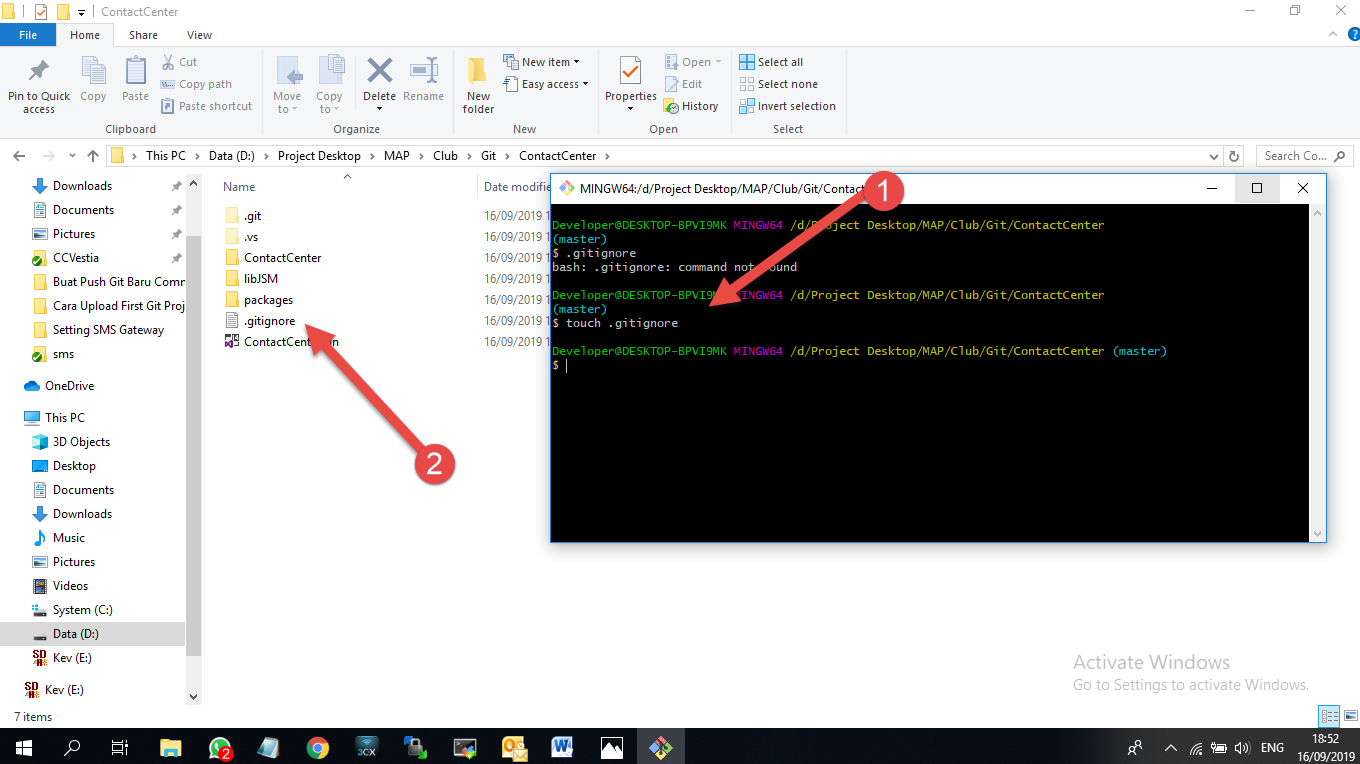Image resolution: width=1360 pixels, height=764 pixels.
Task: Switch to the Share ribbon tab
Action: click(143, 35)
